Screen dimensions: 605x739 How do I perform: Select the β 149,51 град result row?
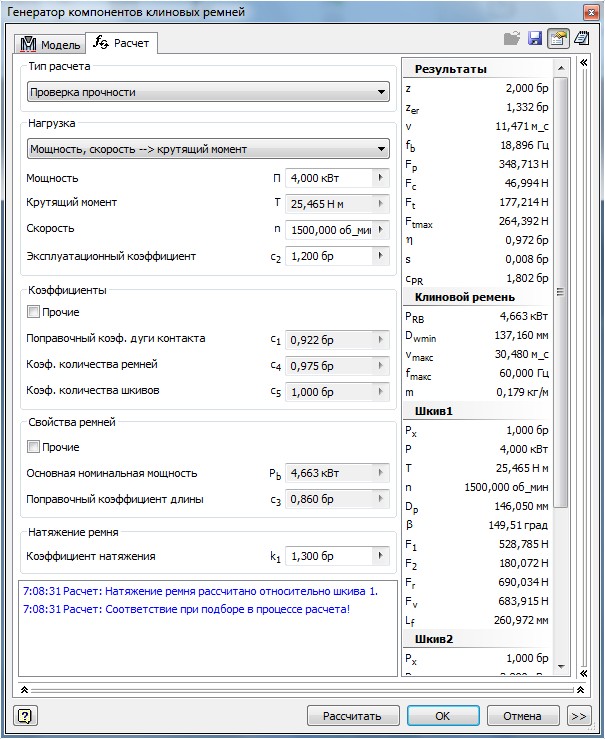point(477,525)
